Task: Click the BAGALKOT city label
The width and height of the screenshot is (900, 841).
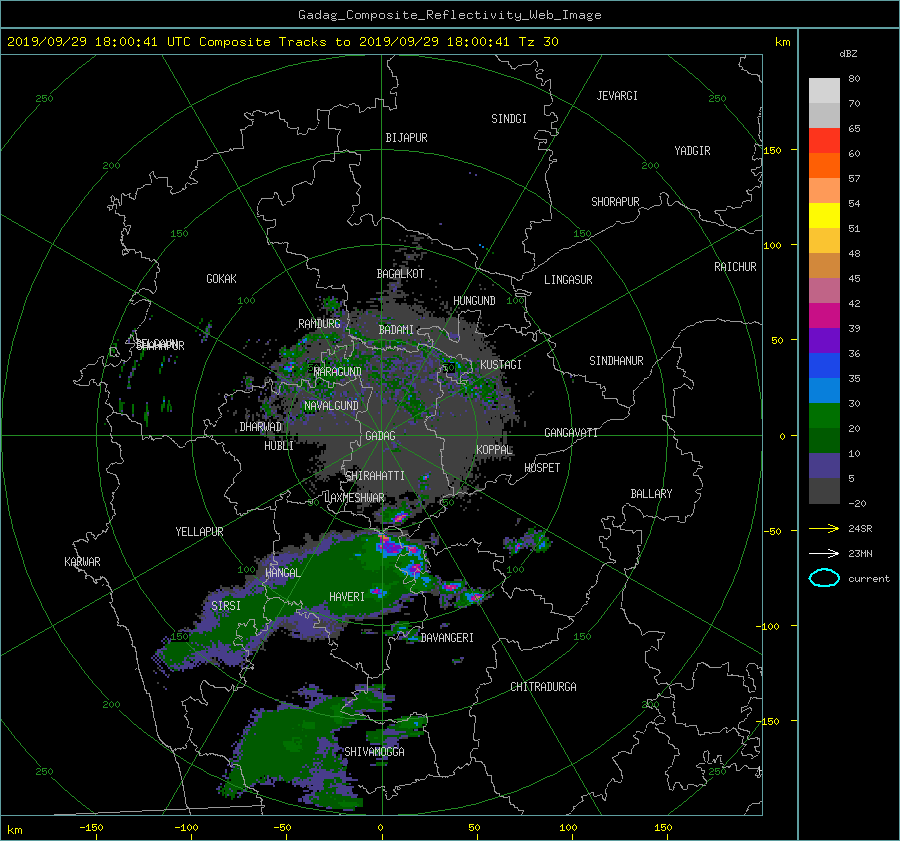Action: point(400,274)
